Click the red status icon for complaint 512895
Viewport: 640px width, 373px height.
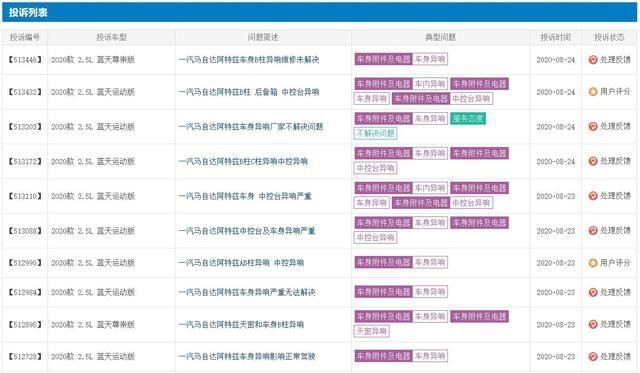pyautogui.click(x=593, y=324)
